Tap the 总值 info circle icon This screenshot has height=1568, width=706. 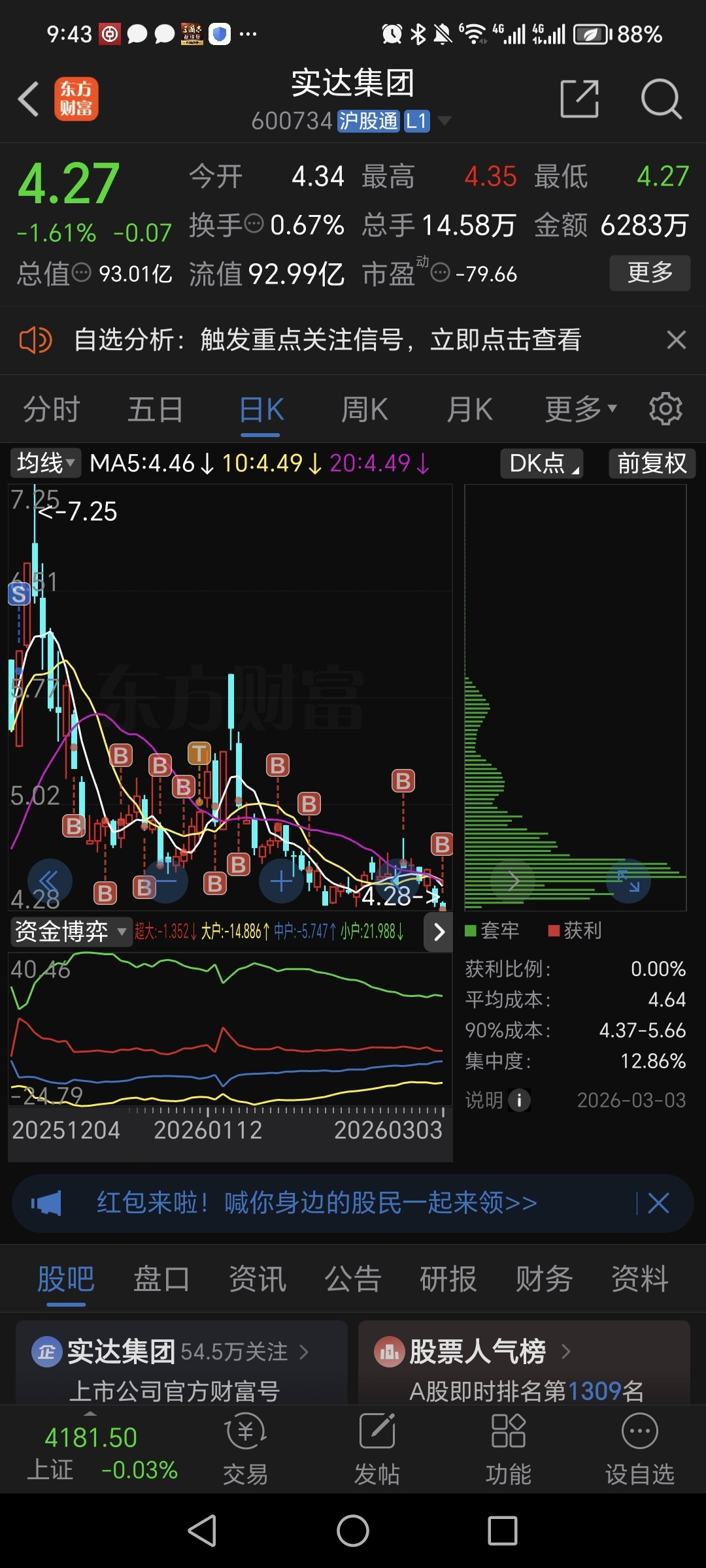81,272
